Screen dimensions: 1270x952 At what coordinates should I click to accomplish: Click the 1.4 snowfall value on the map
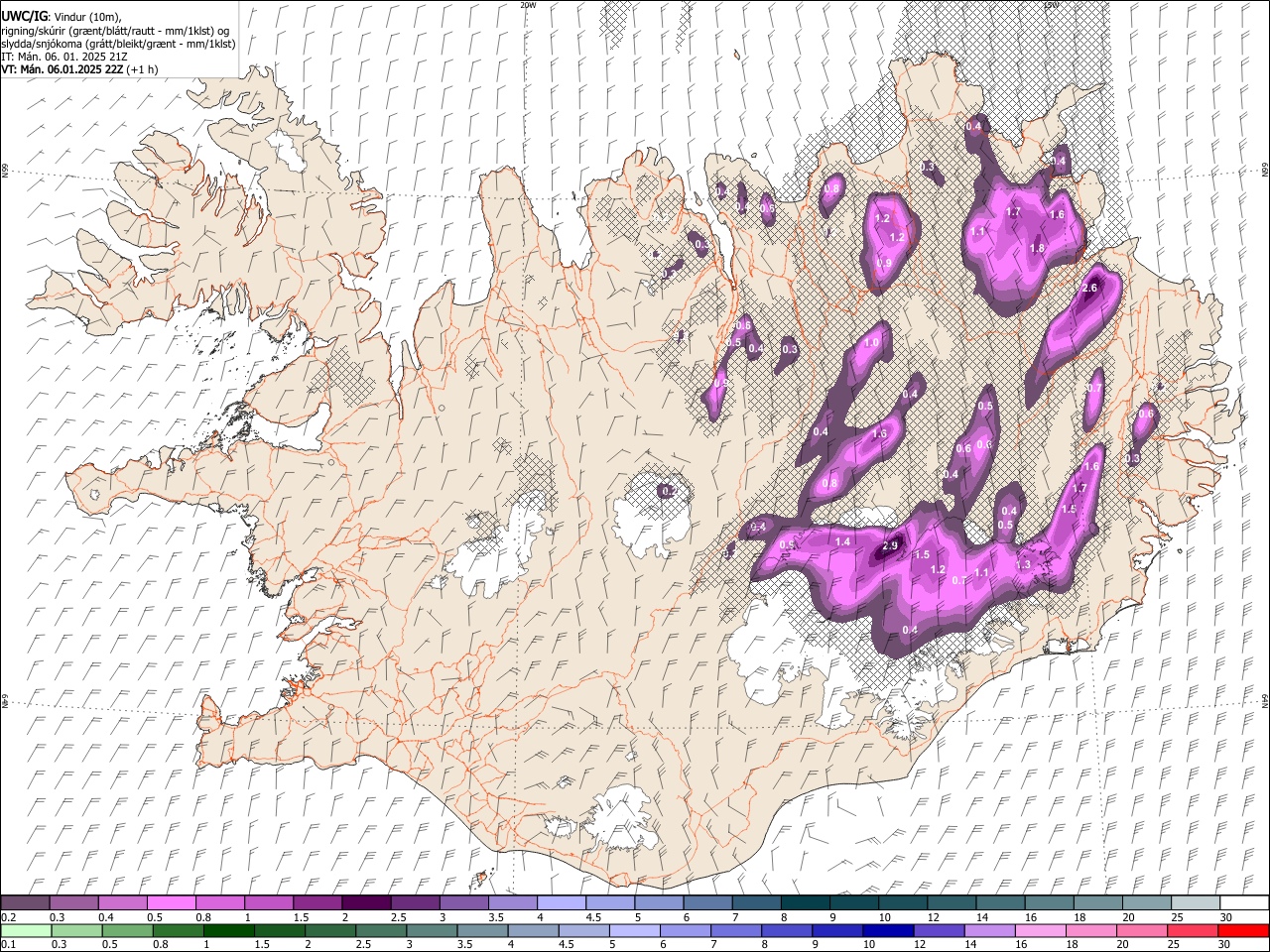[842, 542]
